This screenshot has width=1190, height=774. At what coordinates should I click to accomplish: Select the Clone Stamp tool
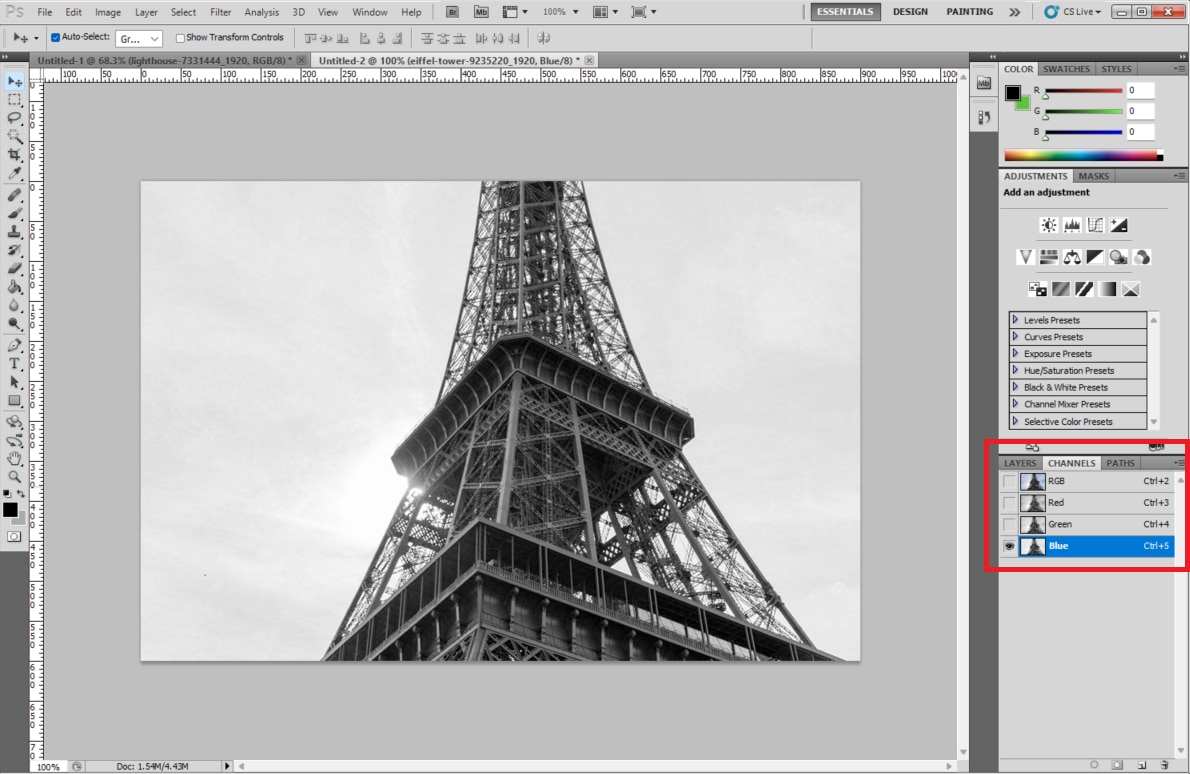pyautogui.click(x=14, y=231)
